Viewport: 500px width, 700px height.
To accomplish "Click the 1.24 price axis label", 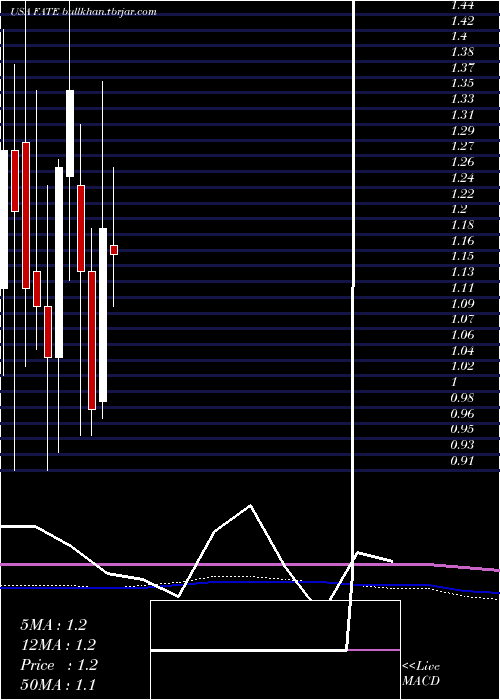I will [462, 178].
